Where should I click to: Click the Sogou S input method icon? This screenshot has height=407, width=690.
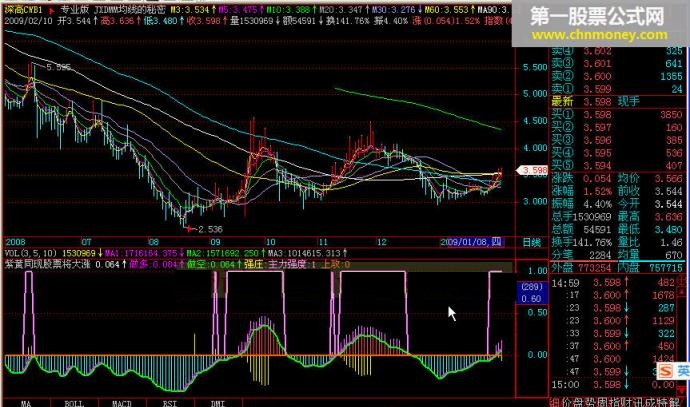click(x=665, y=370)
